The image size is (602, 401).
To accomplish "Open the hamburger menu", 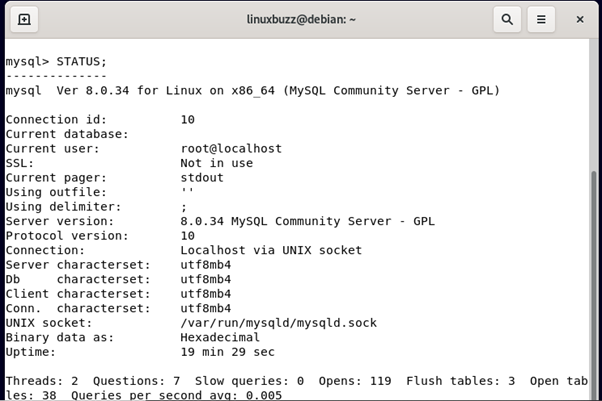I will tap(541, 19).
